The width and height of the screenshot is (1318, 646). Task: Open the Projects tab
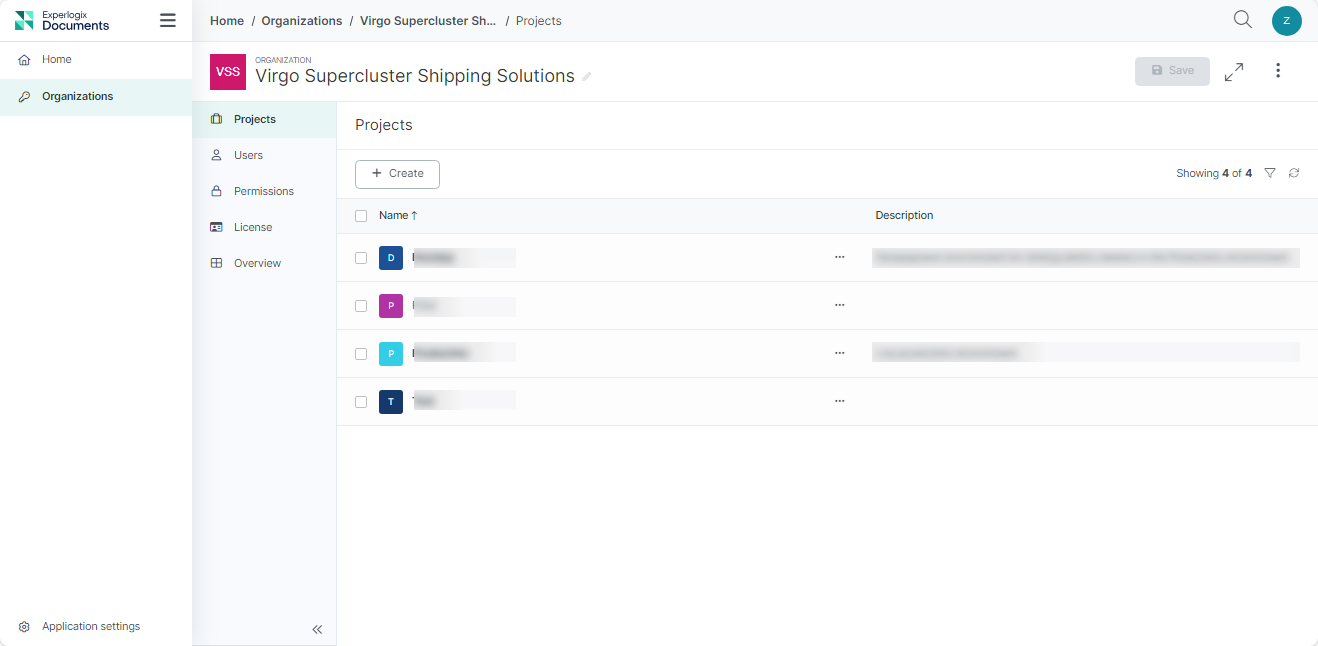(264, 119)
